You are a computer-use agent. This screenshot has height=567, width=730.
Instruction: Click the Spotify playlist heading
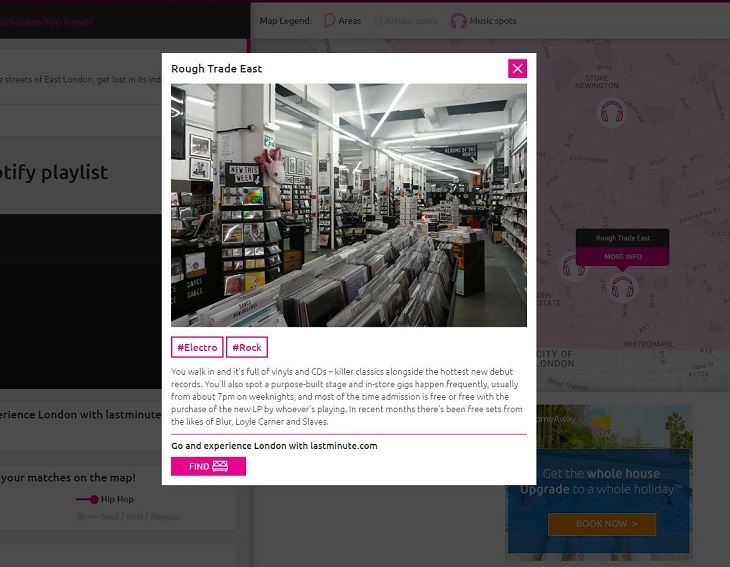pyautogui.click(x=55, y=173)
